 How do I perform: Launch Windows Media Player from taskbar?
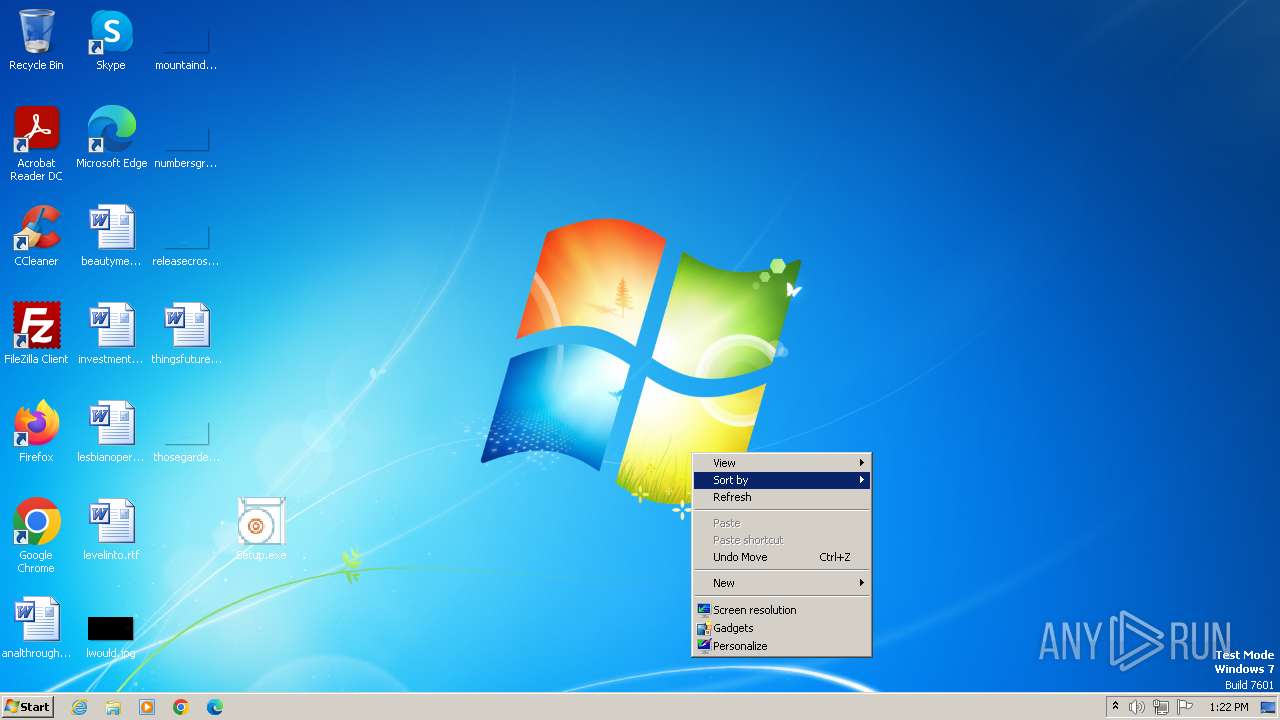(147, 707)
